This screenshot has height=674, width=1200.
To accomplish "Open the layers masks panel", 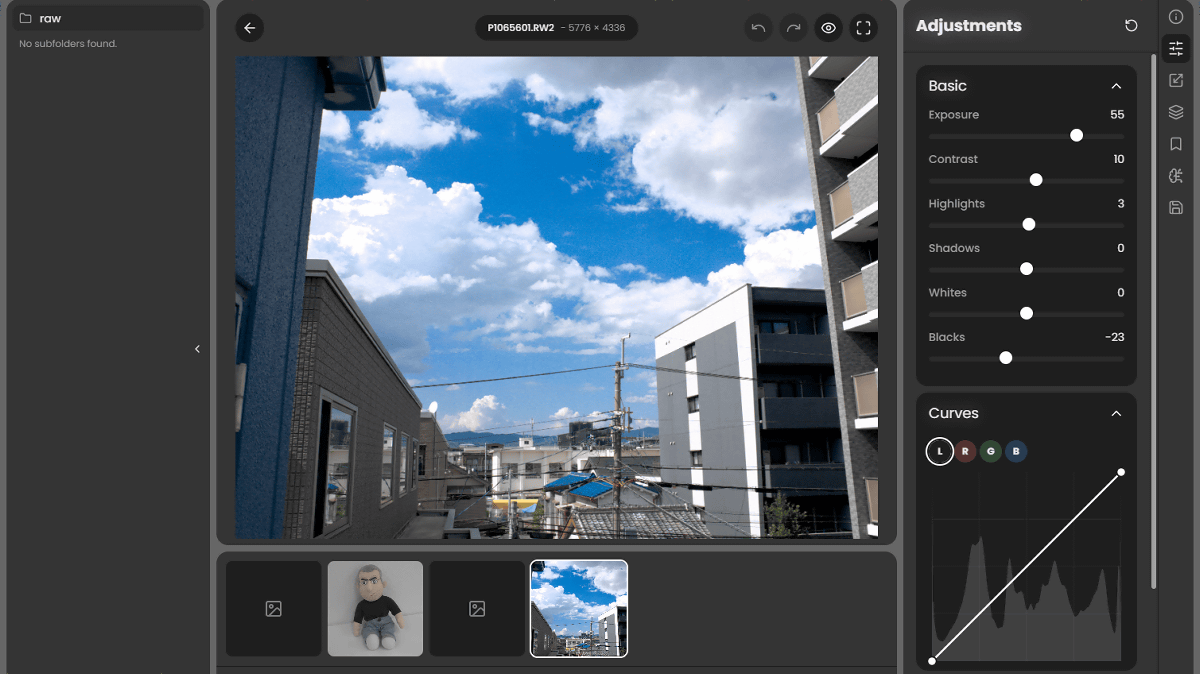I will pyautogui.click(x=1176, y=112).
